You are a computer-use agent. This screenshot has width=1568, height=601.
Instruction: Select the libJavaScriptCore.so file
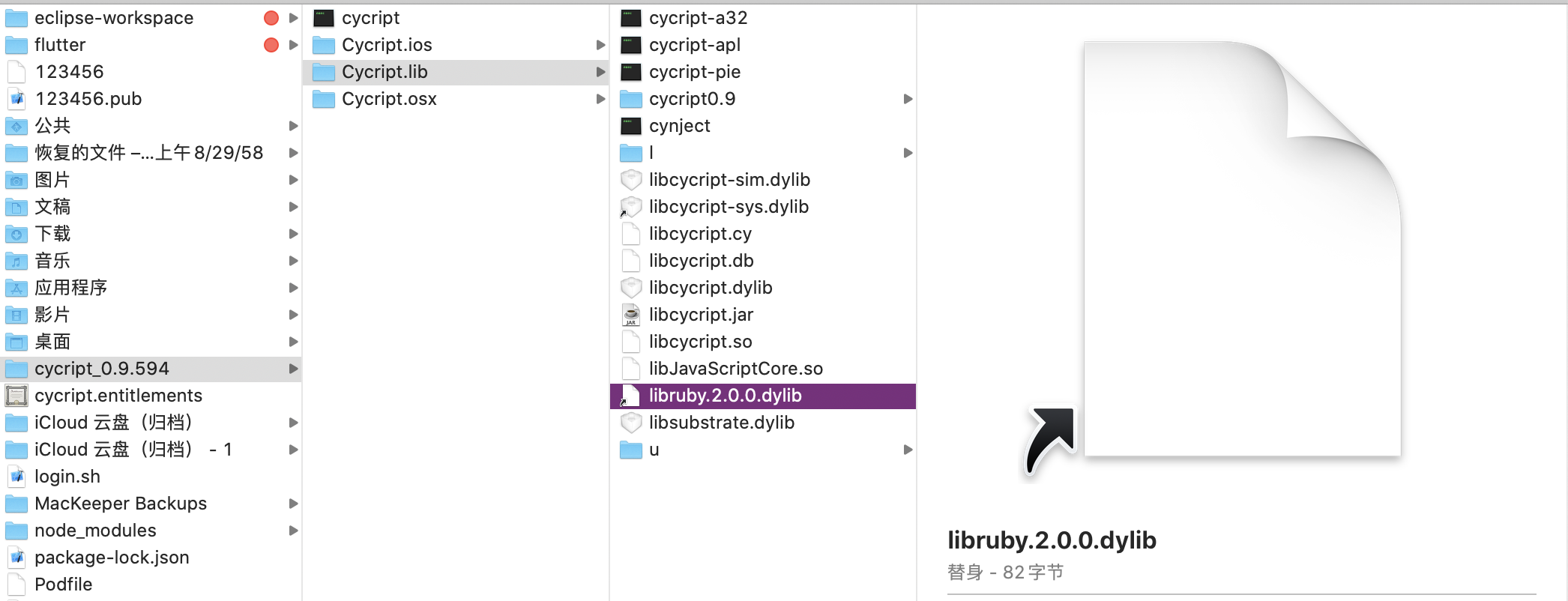(763, 369)
